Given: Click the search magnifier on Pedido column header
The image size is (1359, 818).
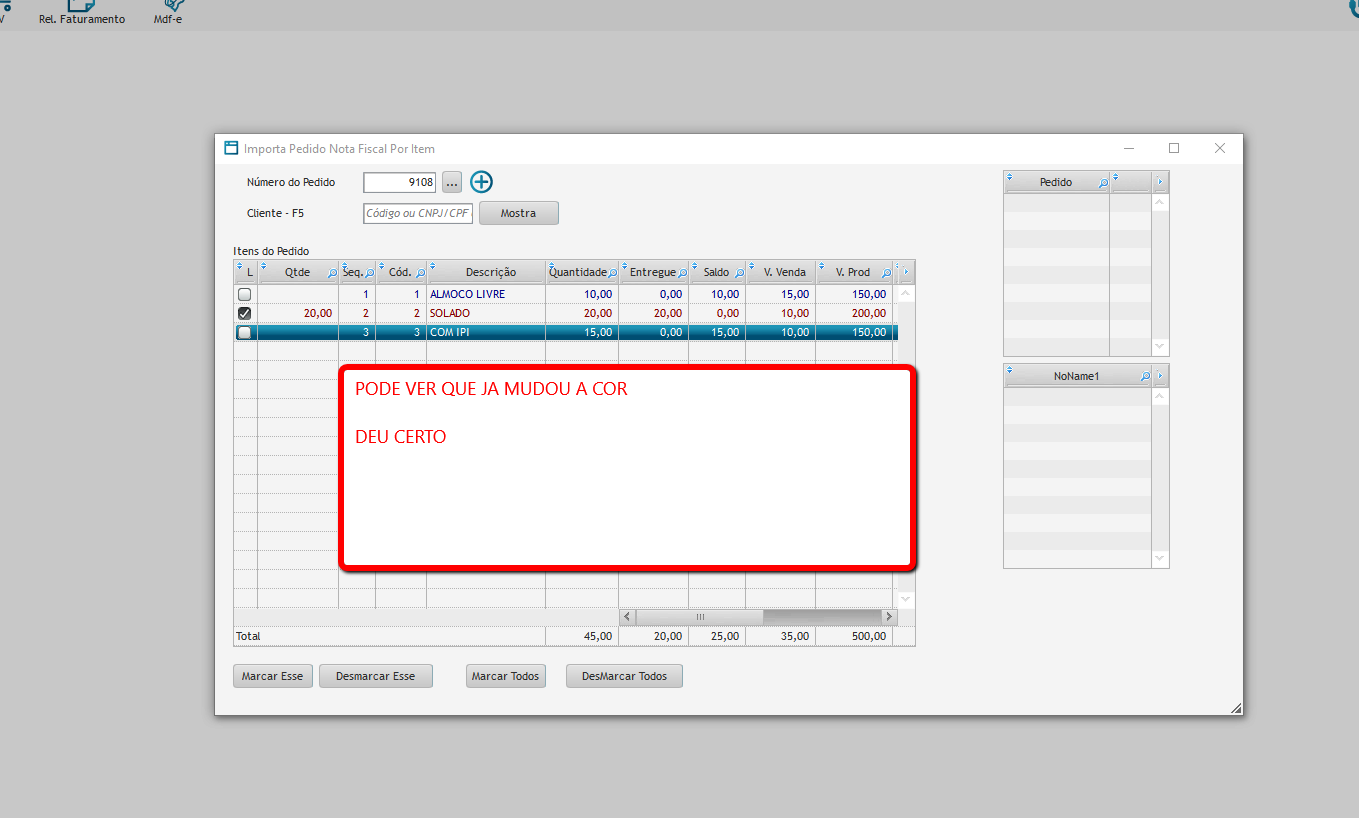Looking at the screenshot, I should tap(1101, 181).
